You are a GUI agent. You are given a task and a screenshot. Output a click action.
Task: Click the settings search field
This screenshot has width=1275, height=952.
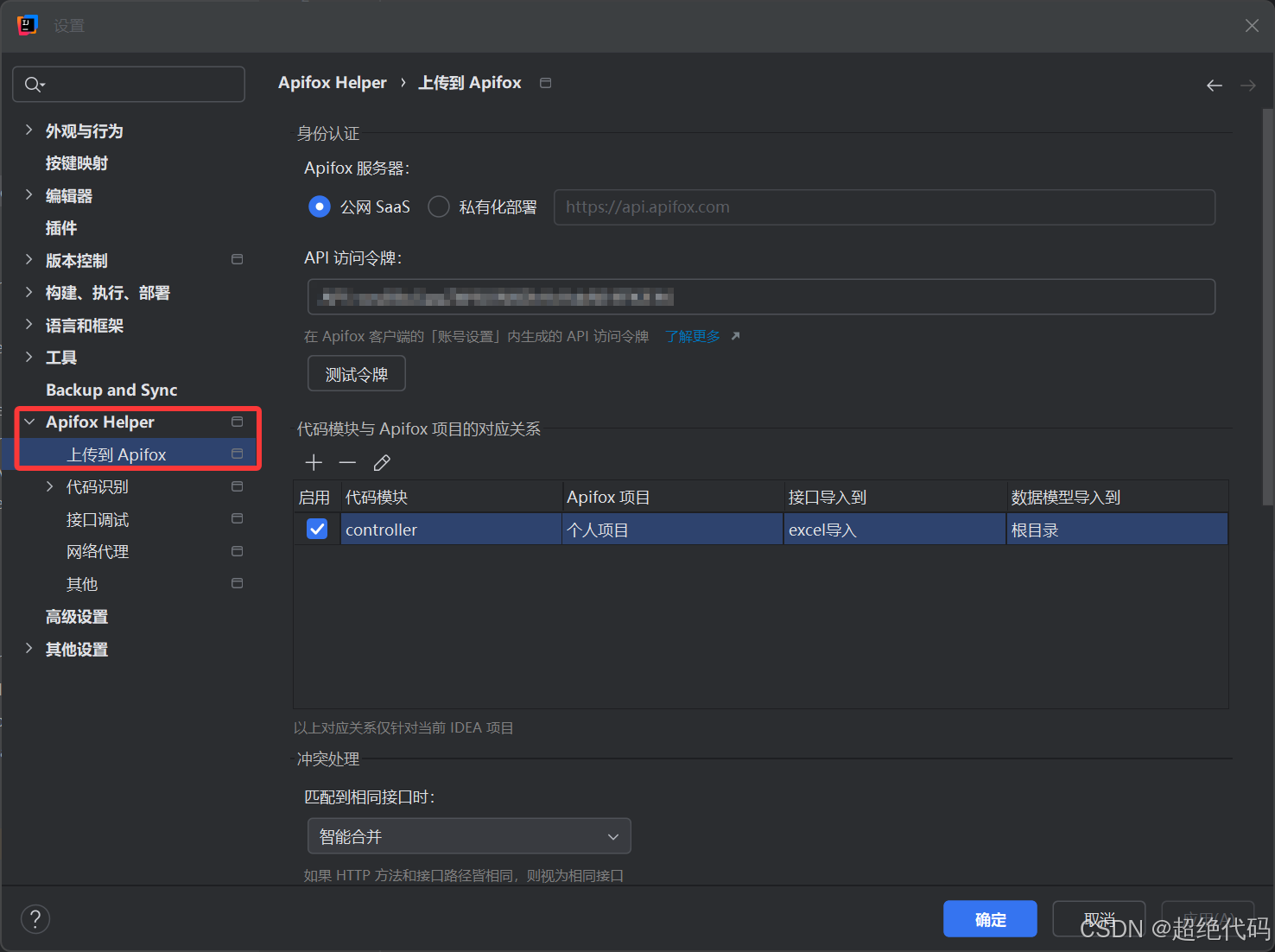click(x=129, y=84)
